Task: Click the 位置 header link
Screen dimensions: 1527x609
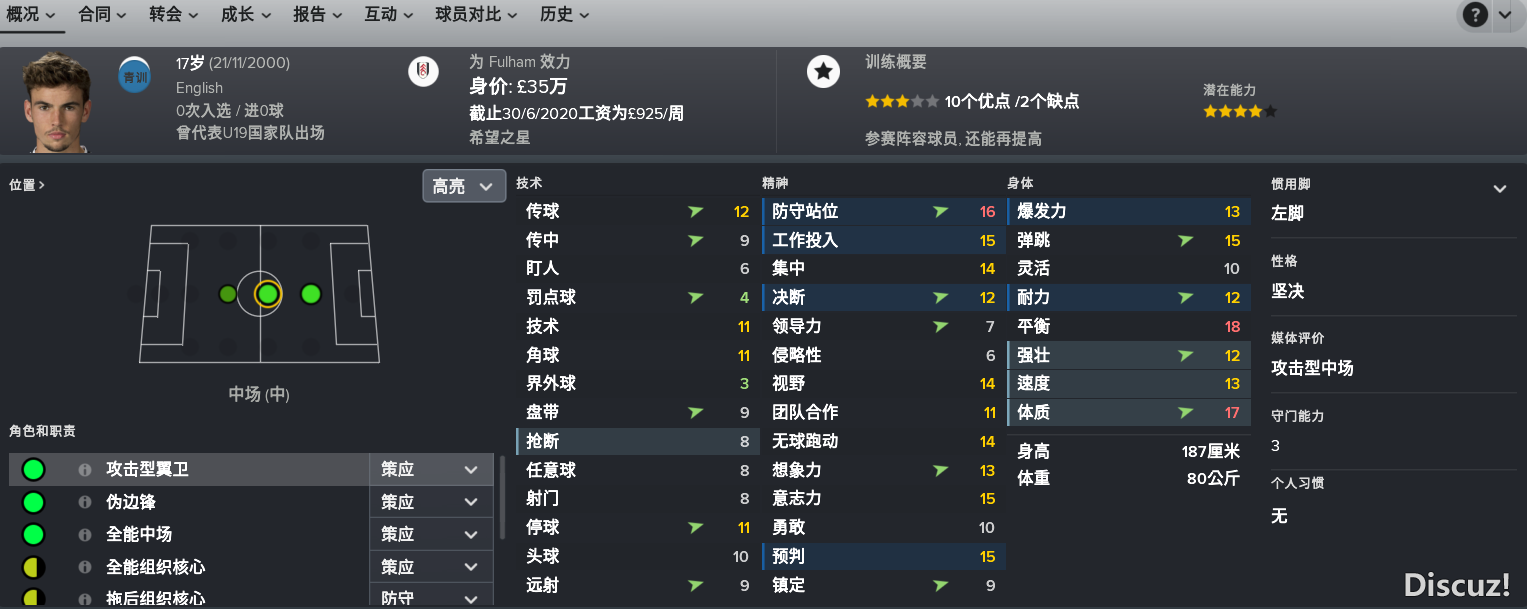Action: coord(26,185)
